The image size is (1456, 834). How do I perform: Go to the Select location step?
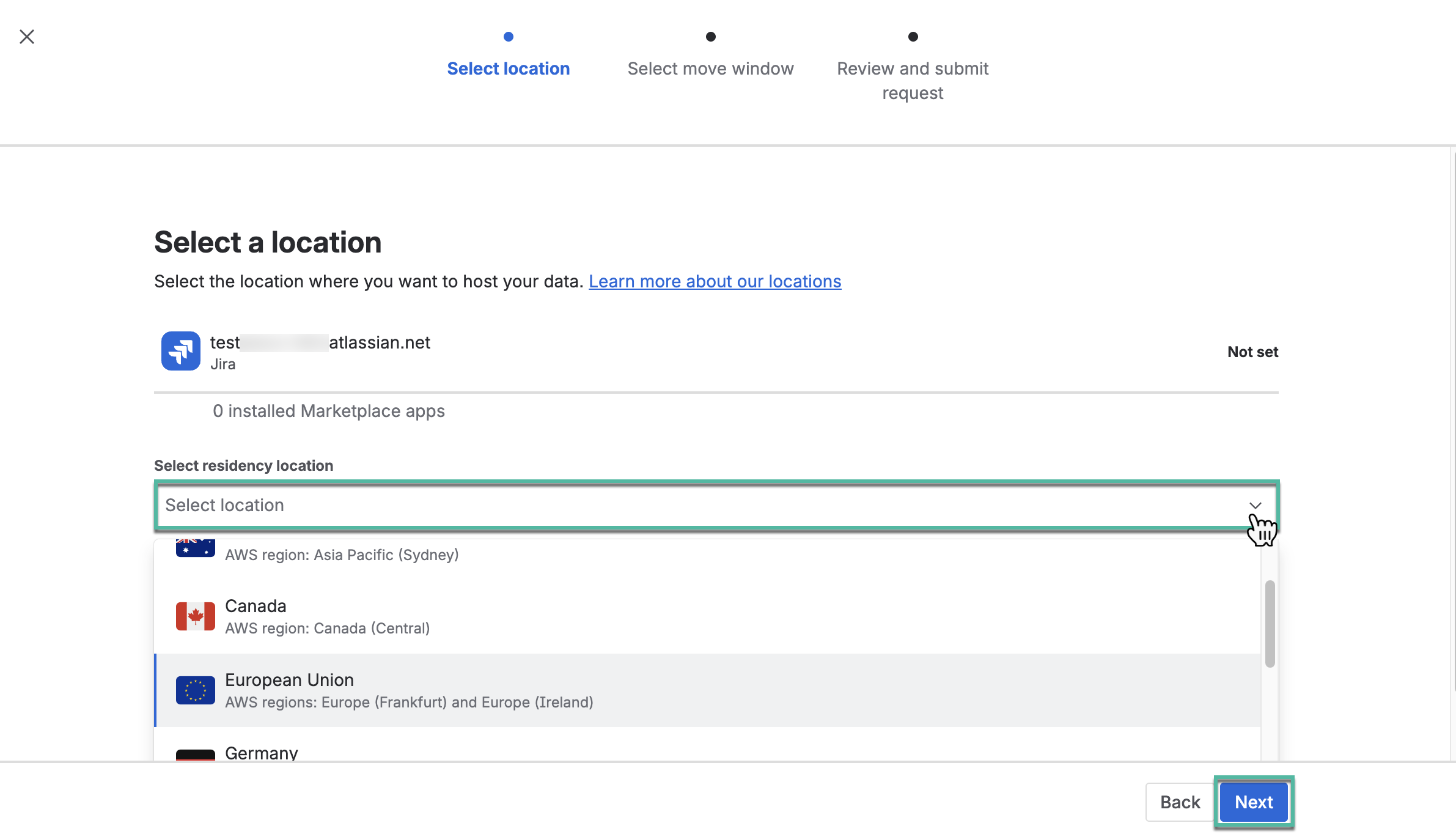click(x=508, y=68)
